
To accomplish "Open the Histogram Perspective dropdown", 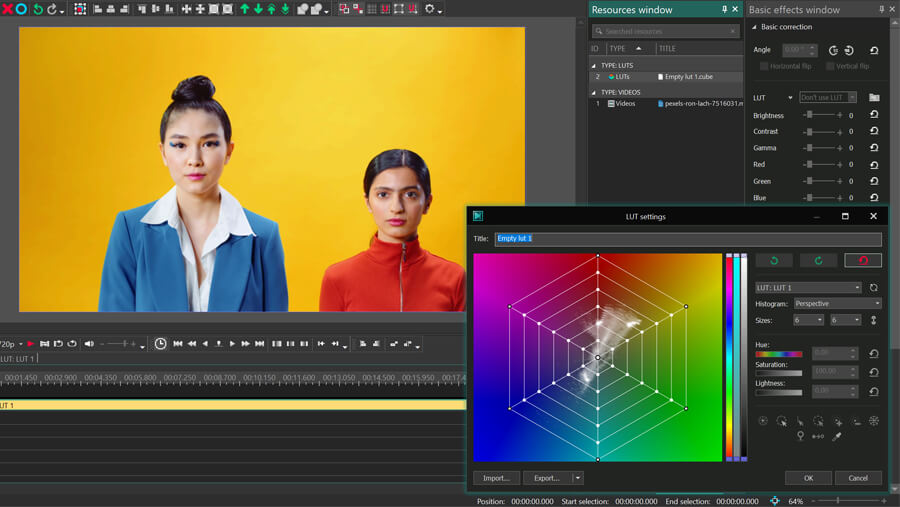I will point(837,303).
